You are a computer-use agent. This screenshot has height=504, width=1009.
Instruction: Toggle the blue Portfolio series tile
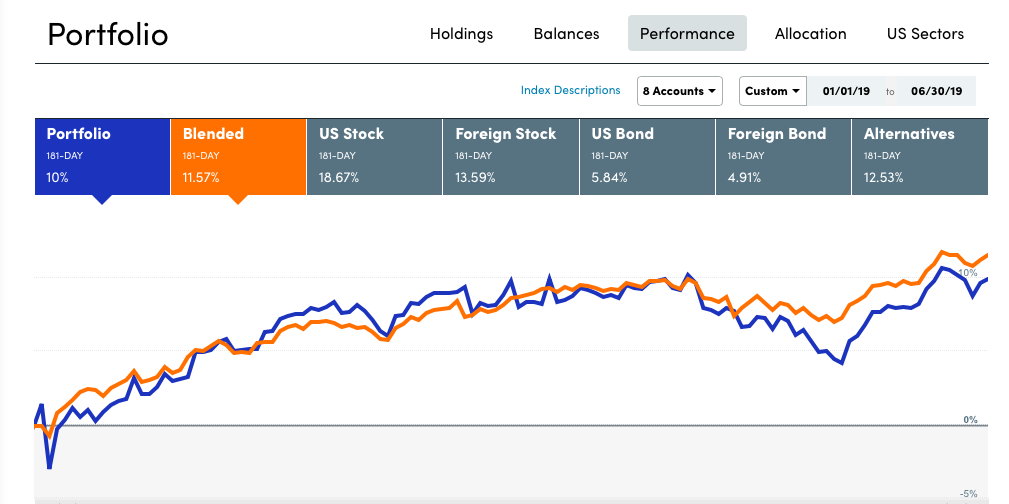[x=102, y=156]
